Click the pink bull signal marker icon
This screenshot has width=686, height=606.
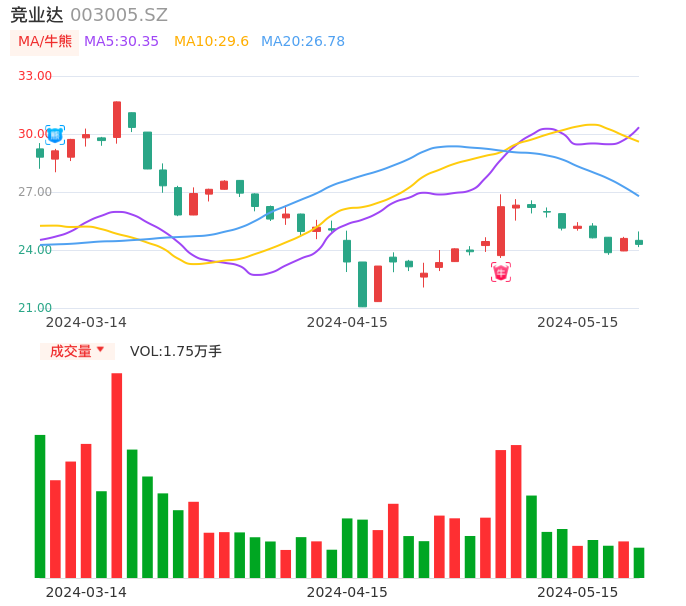(501, 271)
